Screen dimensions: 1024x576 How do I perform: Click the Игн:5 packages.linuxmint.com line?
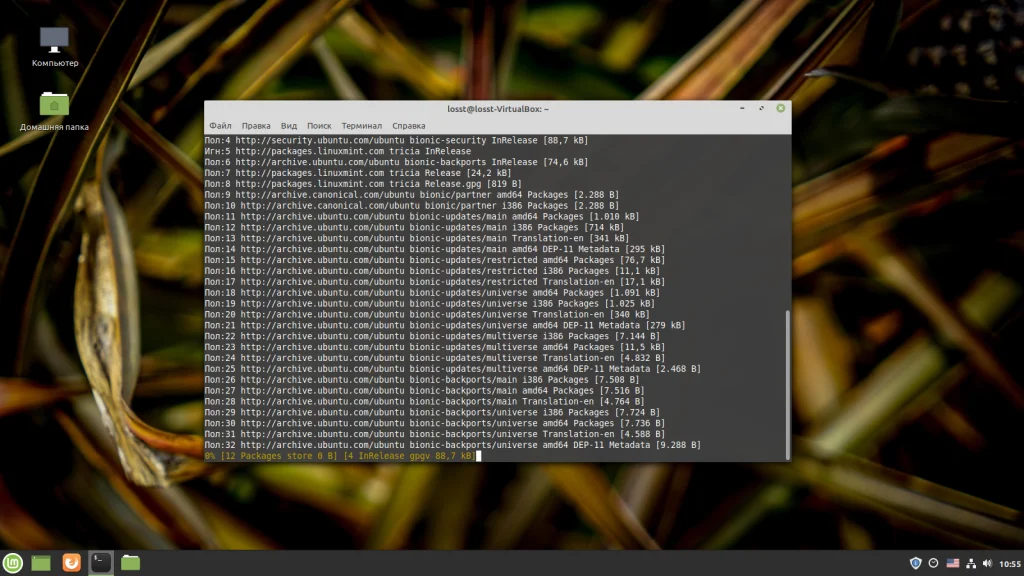[x=338, y=151]
